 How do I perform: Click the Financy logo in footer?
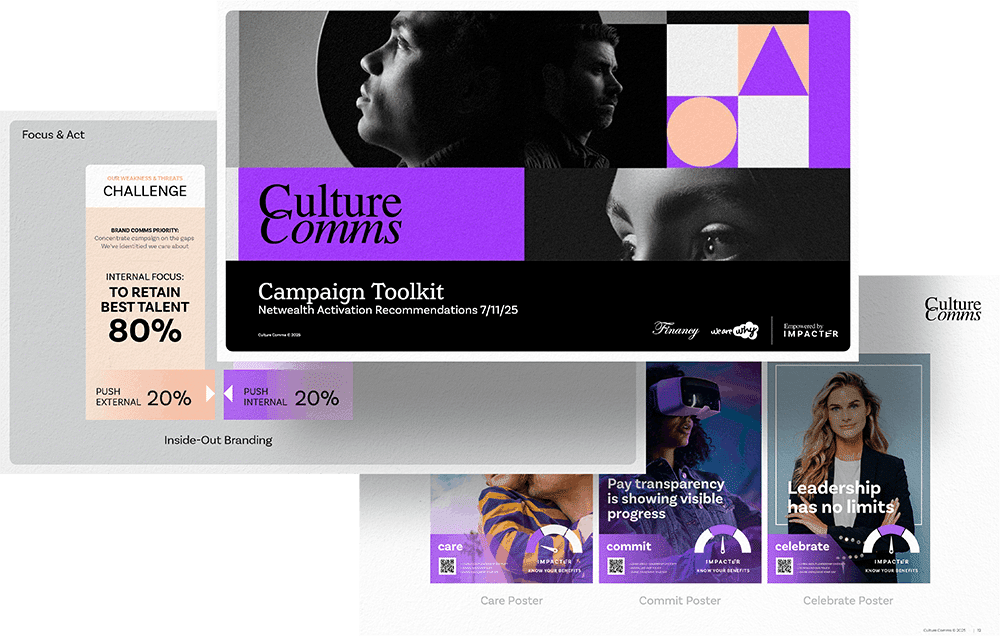(675, 330)
